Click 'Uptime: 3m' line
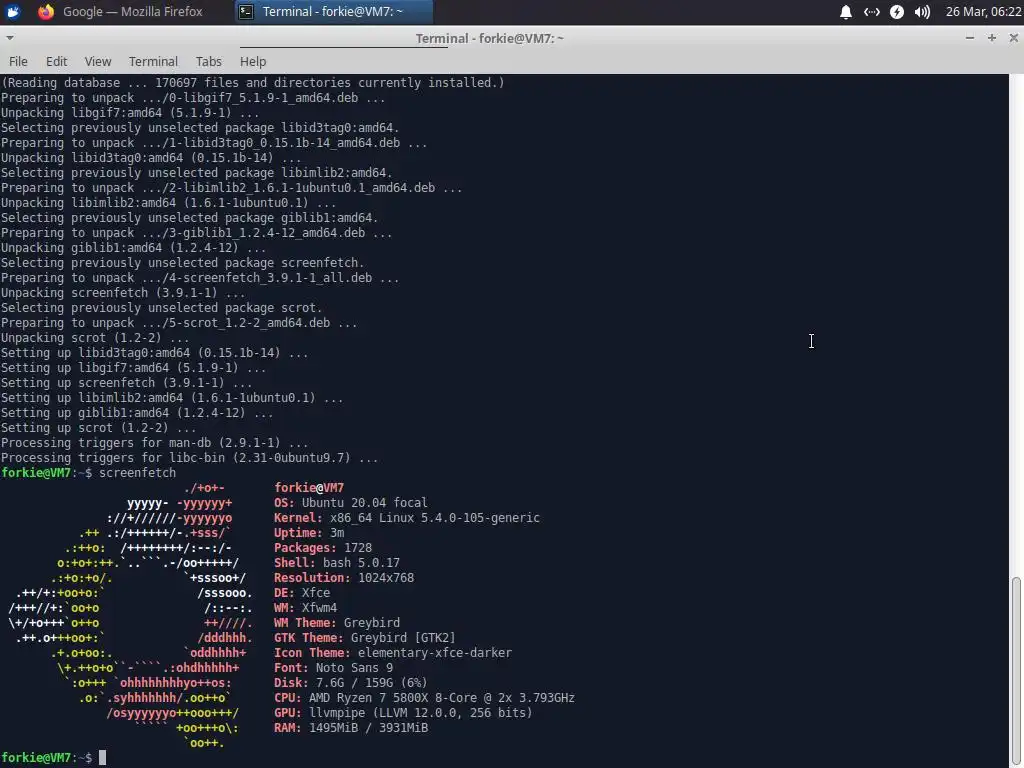Image resolution: width=1024 pixels, height=768 pixels. [309, 533]
